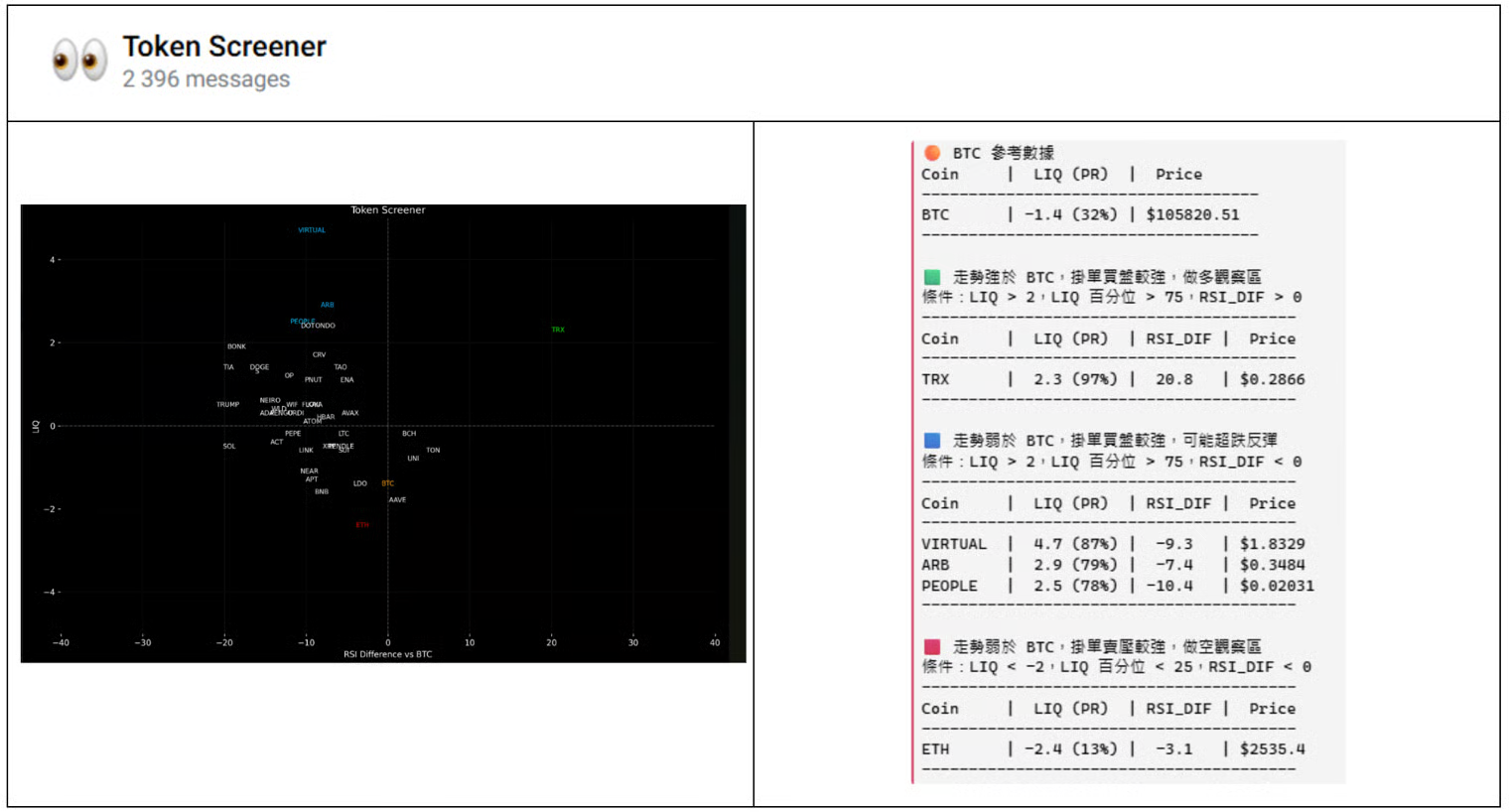
Task: Click the blue square section marker
Action: pyautogui.click(x=932, y=440)
